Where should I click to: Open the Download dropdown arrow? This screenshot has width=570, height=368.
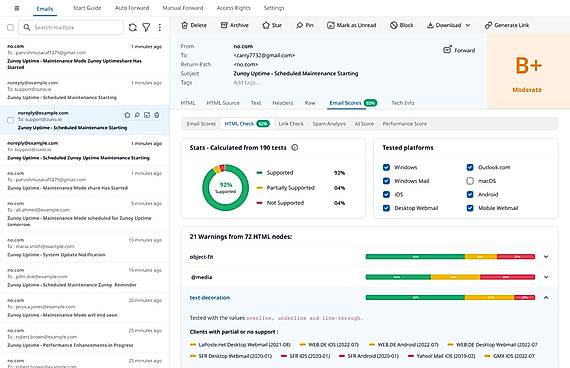coord(468,25)
